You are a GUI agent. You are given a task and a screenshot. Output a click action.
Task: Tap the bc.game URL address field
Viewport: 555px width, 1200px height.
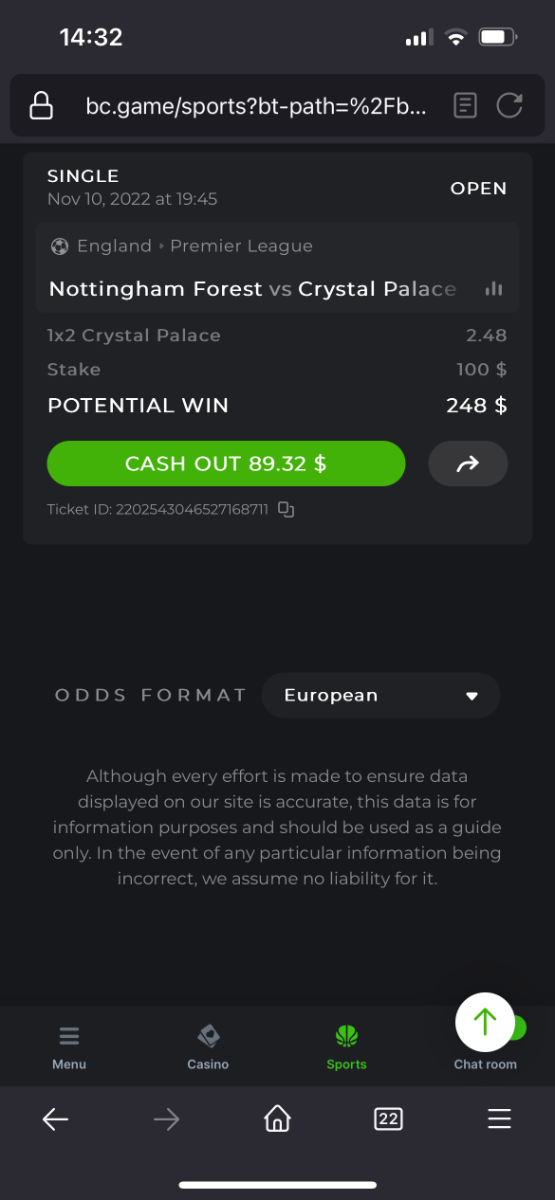pyautogui.click(x=257, y=105)
